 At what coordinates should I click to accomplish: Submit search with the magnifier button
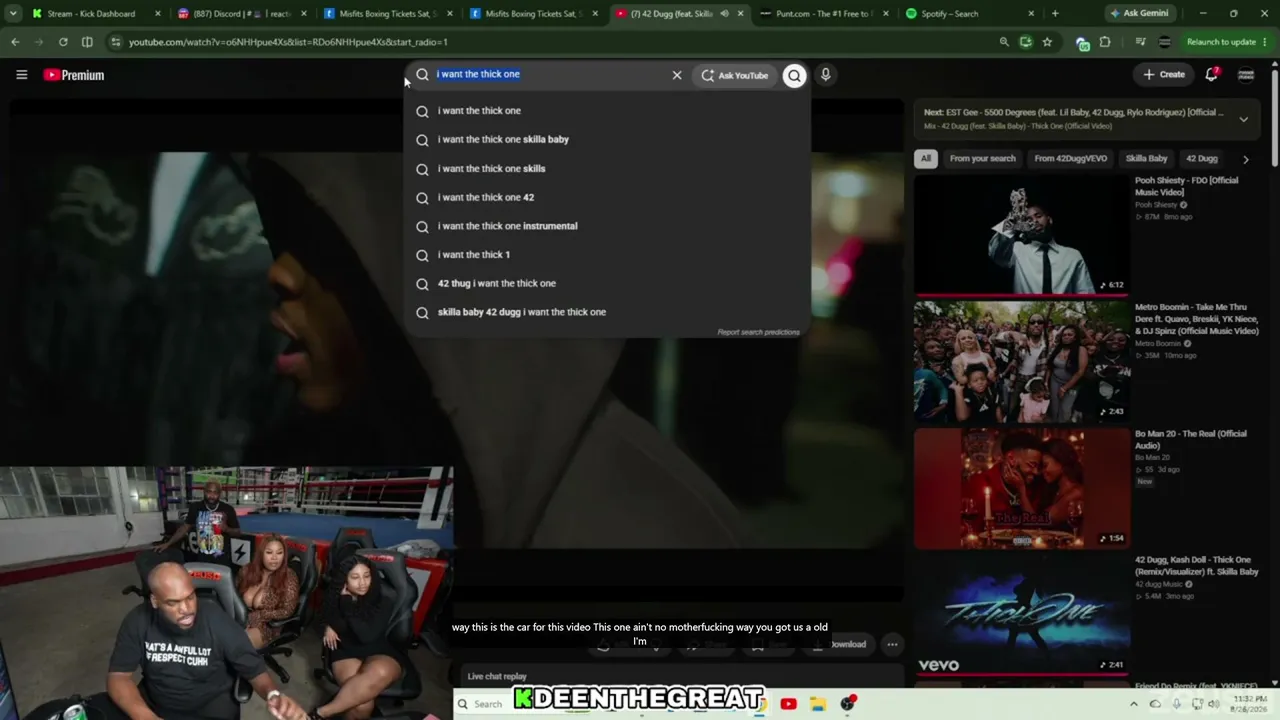794,75
